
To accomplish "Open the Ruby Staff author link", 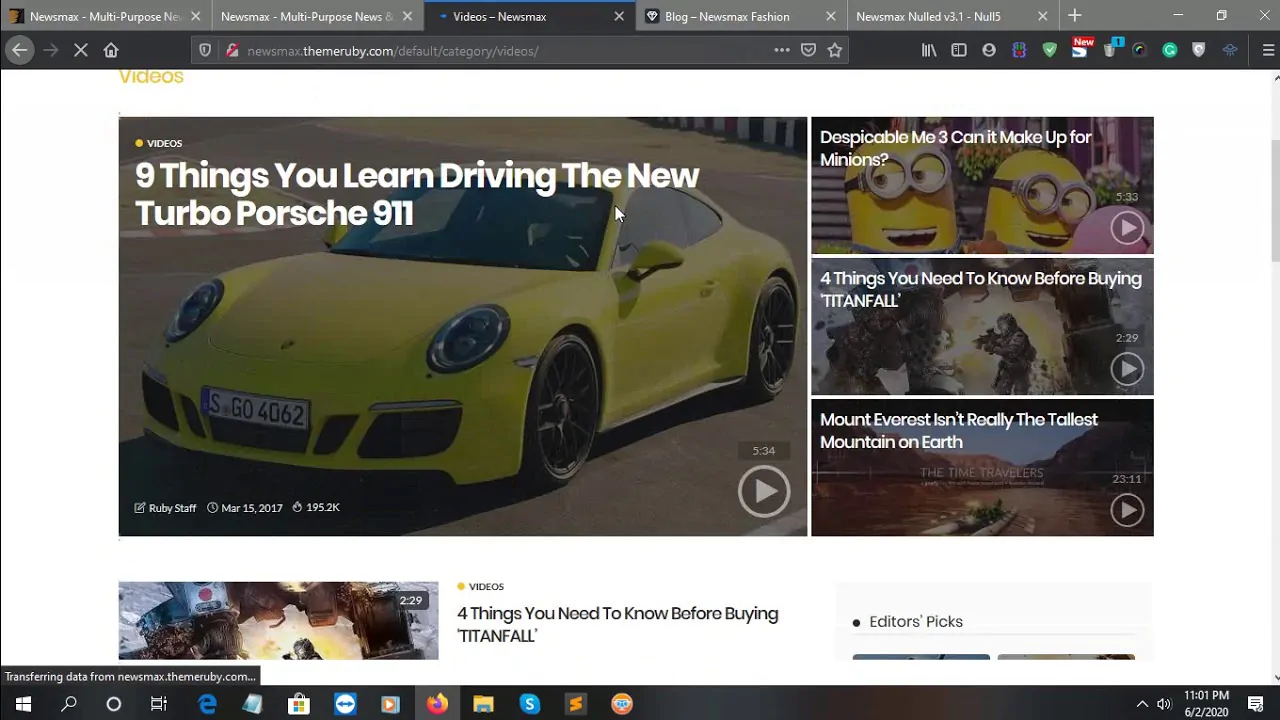I will pos(172,508).
